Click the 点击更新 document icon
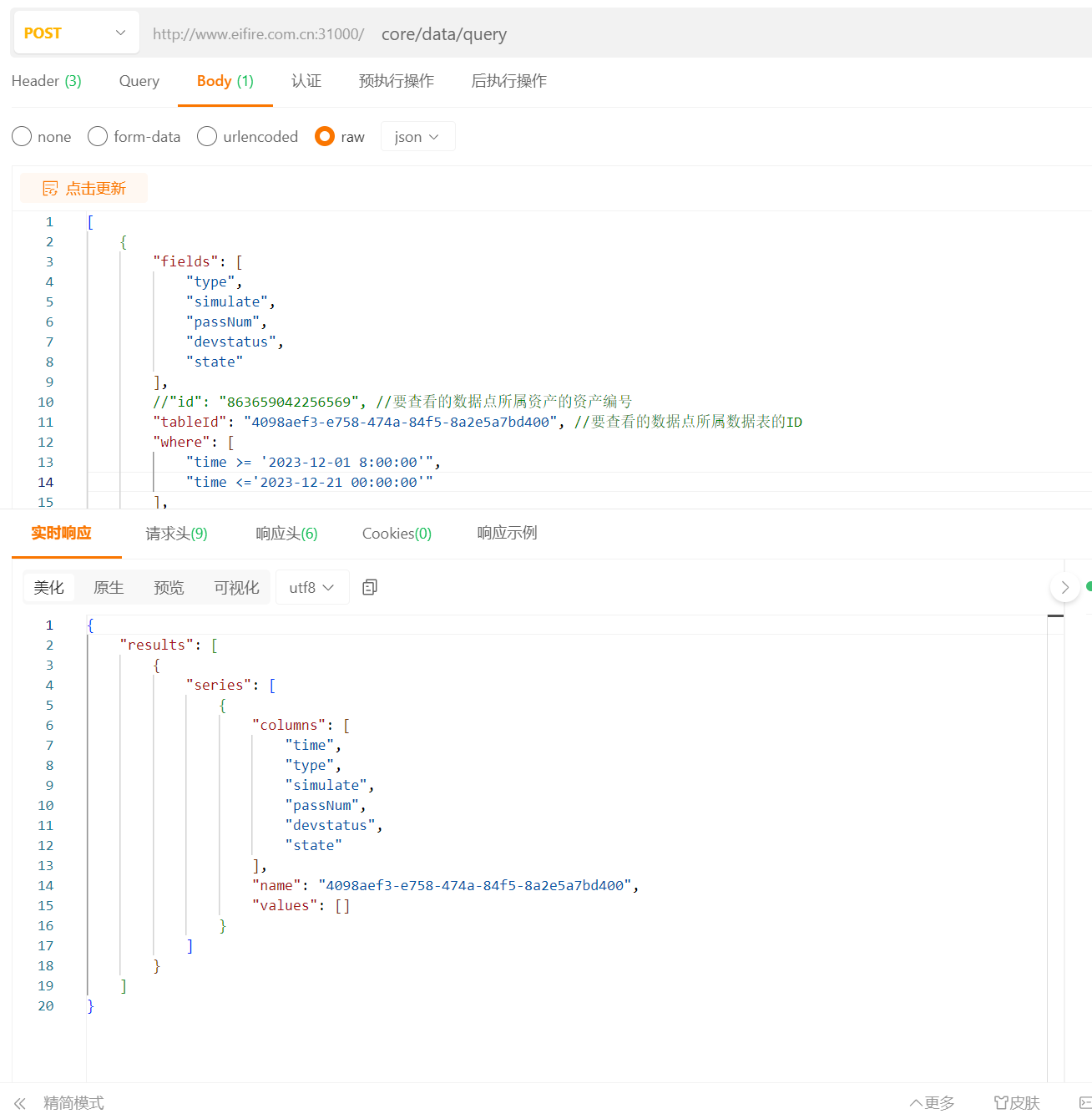Viewport: 1092px width, 1119px height. pyautogui.click(x=50, y=189)
